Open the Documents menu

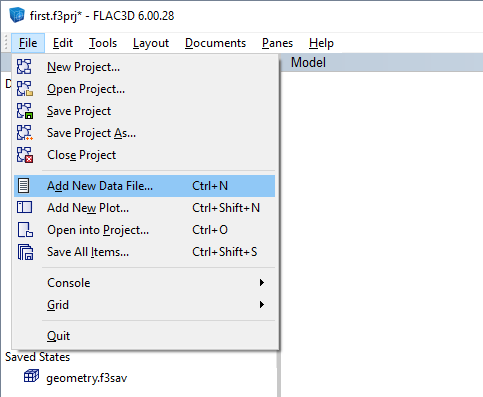(x=215, y=43)
